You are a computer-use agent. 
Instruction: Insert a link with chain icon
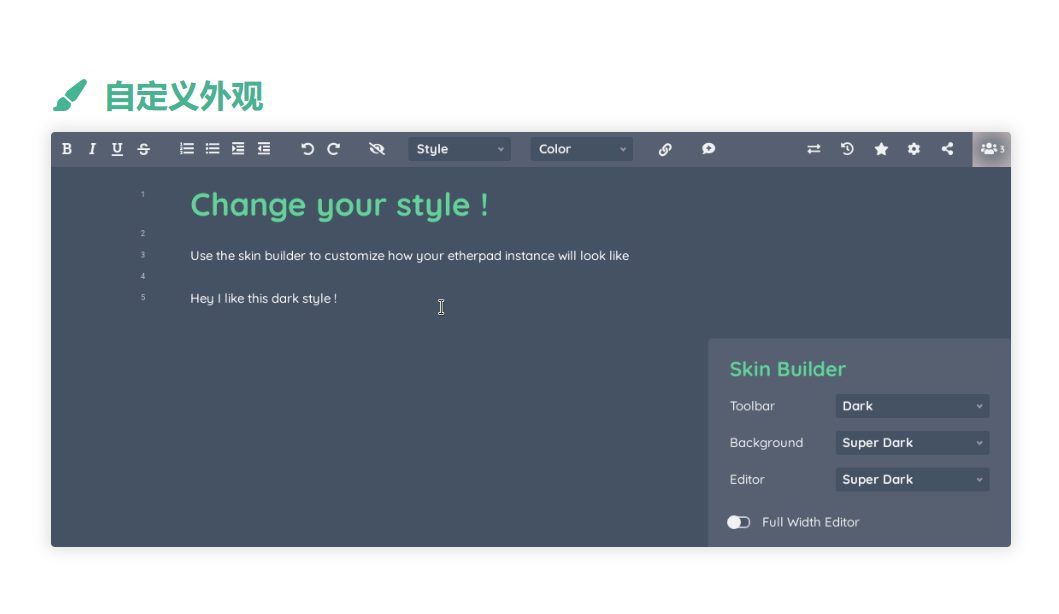pos(665,149)
